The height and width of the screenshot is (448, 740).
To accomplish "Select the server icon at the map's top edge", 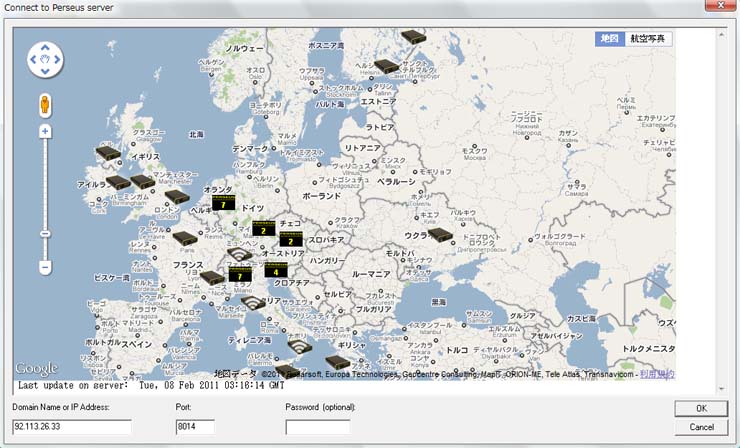I will (x=413, y=36).
